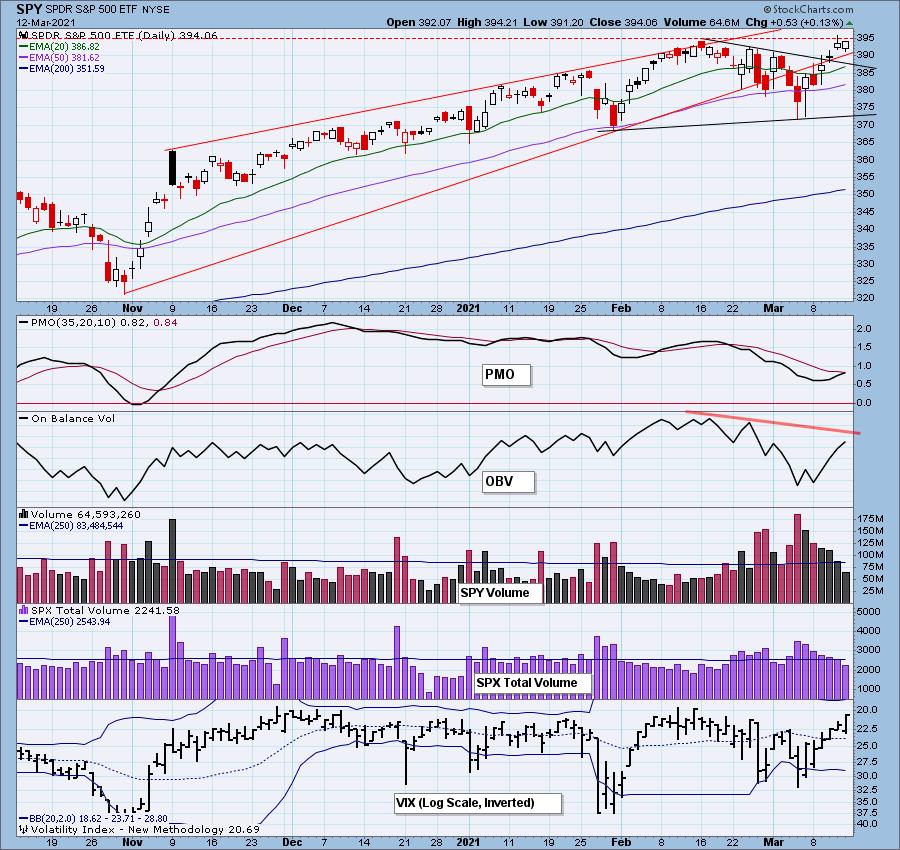Screen dimensions: 900x850
Task: Click the boxed SPY Volume label
Action: (x=500, y=593)
